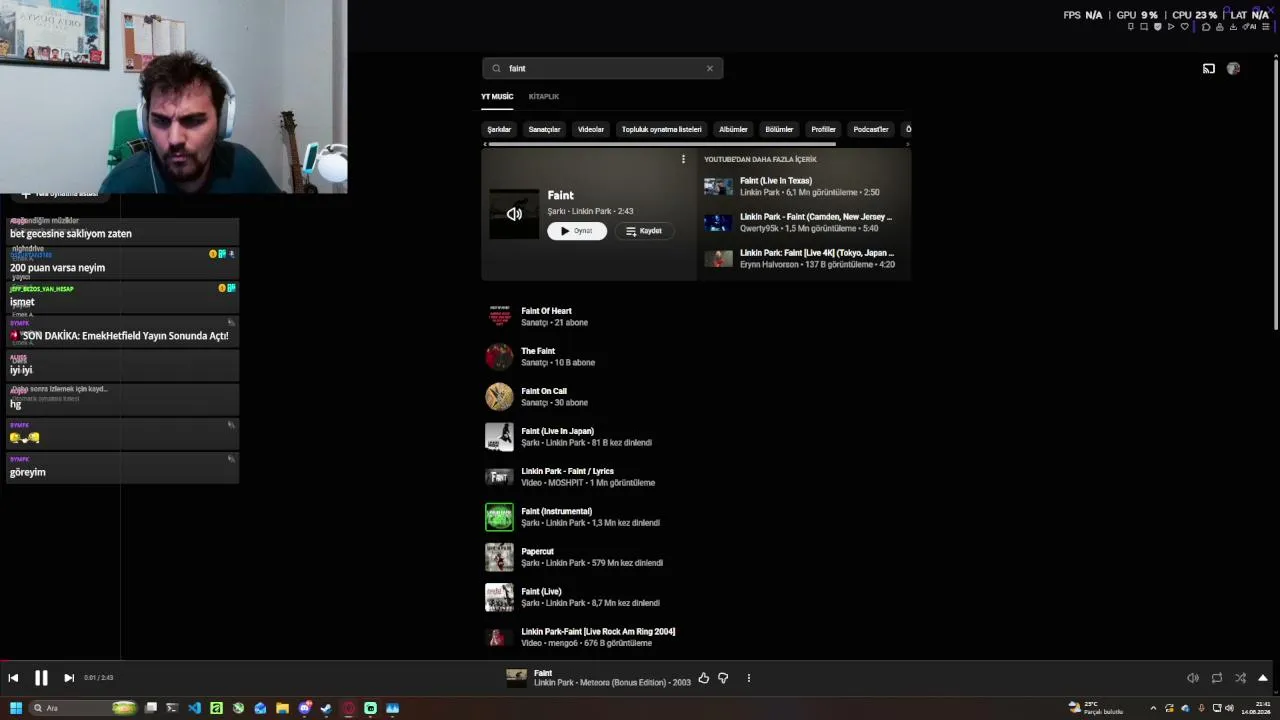Switch to the YT MUSIC tab
Screen dimensions: 1280x720
[x=497, y=97]
